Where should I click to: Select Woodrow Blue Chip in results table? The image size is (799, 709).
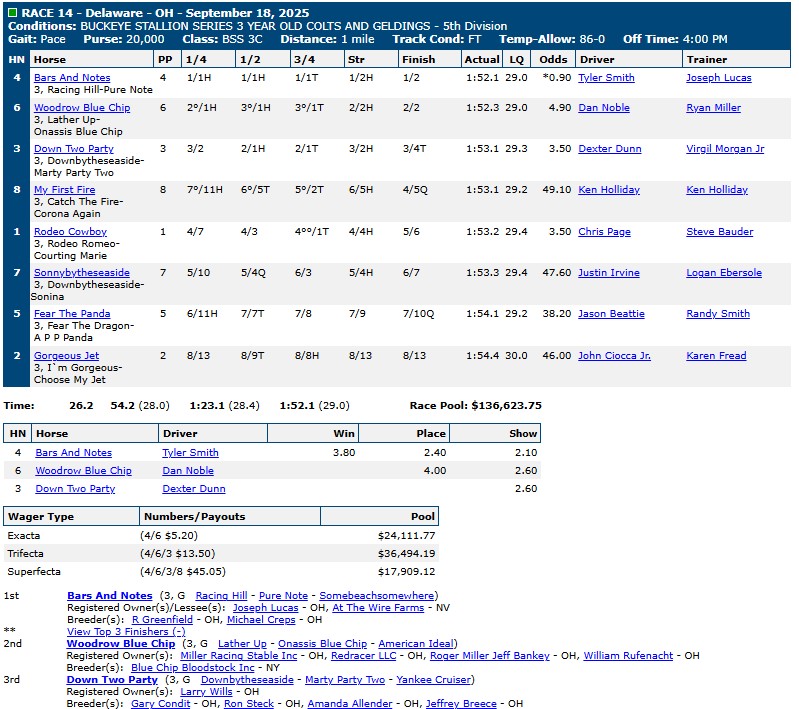(x=82, y=108)
